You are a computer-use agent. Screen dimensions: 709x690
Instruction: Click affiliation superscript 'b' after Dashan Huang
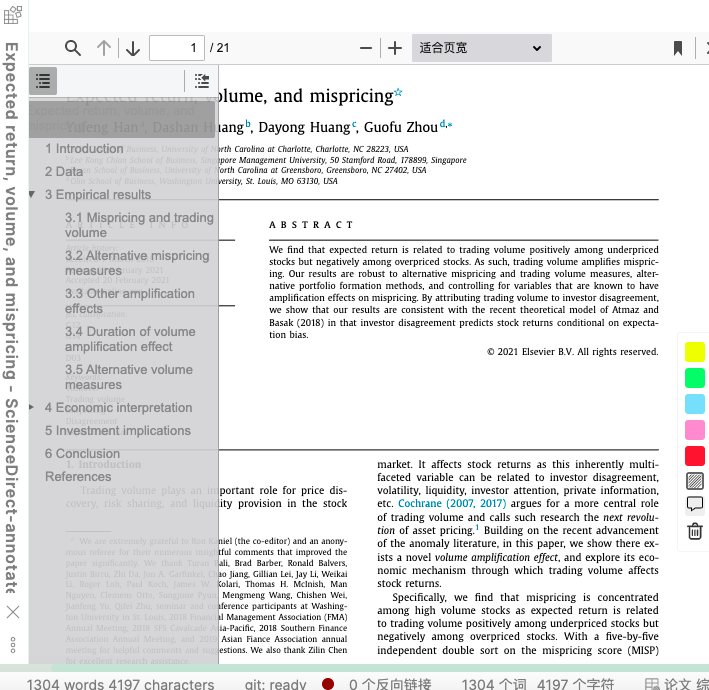coord(248,123)
